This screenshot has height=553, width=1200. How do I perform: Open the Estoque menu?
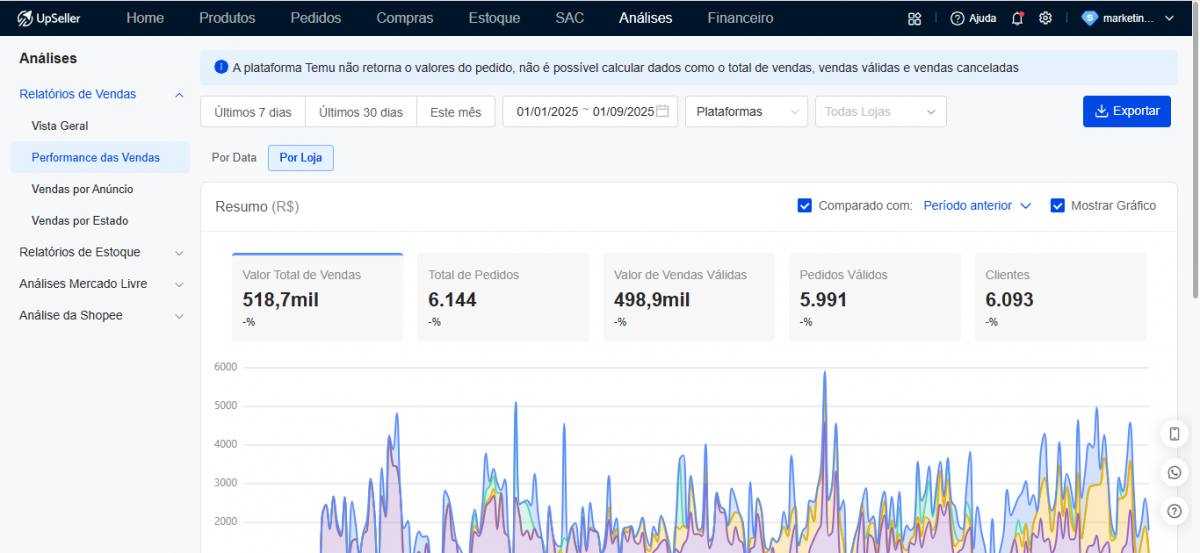pos(494,18)
